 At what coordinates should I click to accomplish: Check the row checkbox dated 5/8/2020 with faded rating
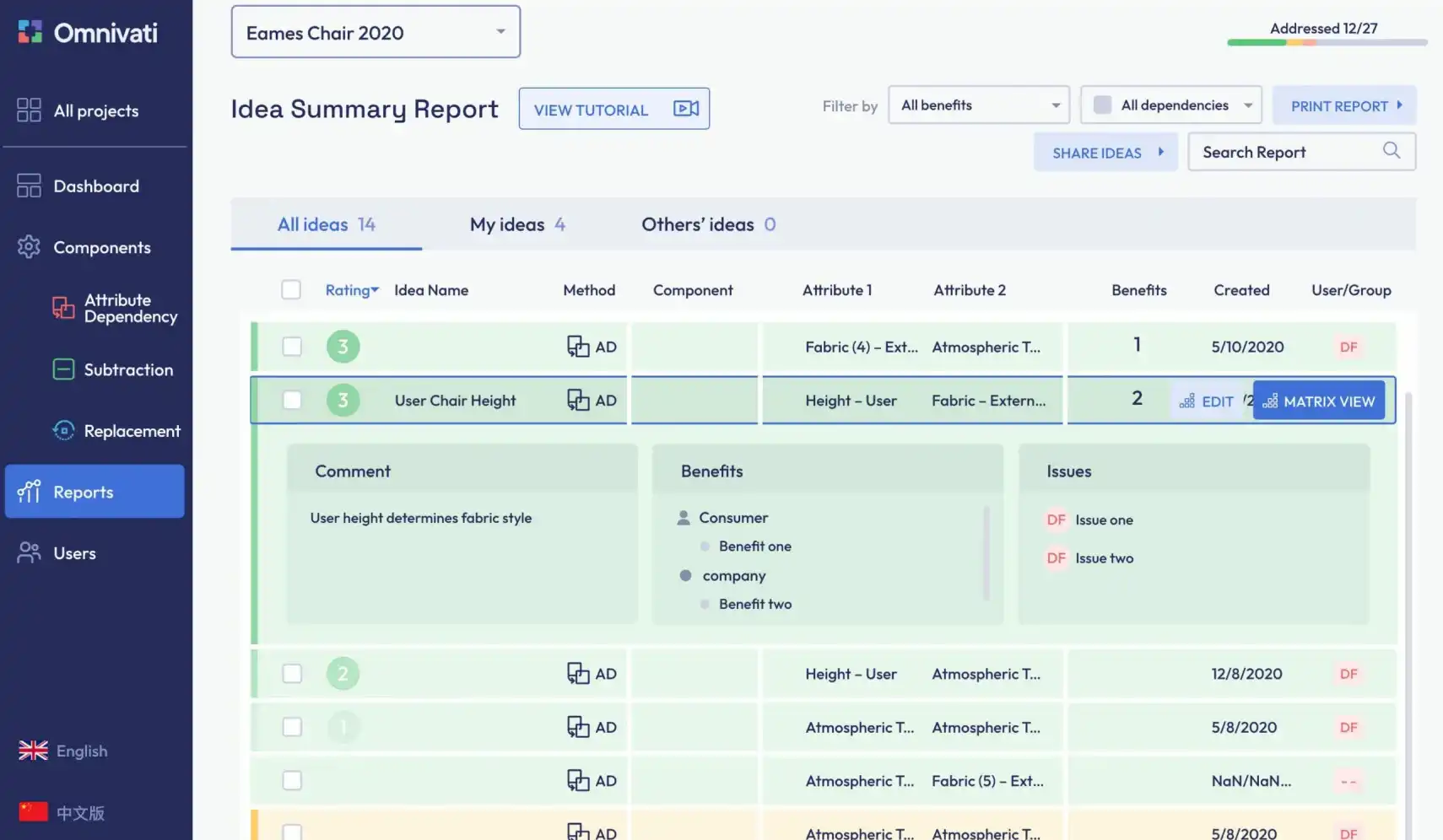(292, 727)
